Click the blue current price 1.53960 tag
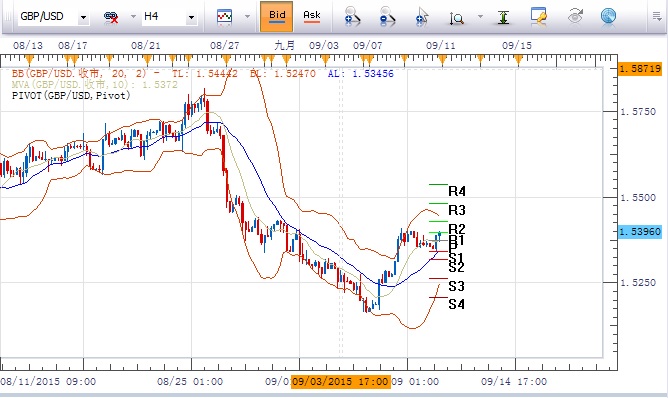Image resolution: width=668 pixels, height=398 pixels. point(640,232)
